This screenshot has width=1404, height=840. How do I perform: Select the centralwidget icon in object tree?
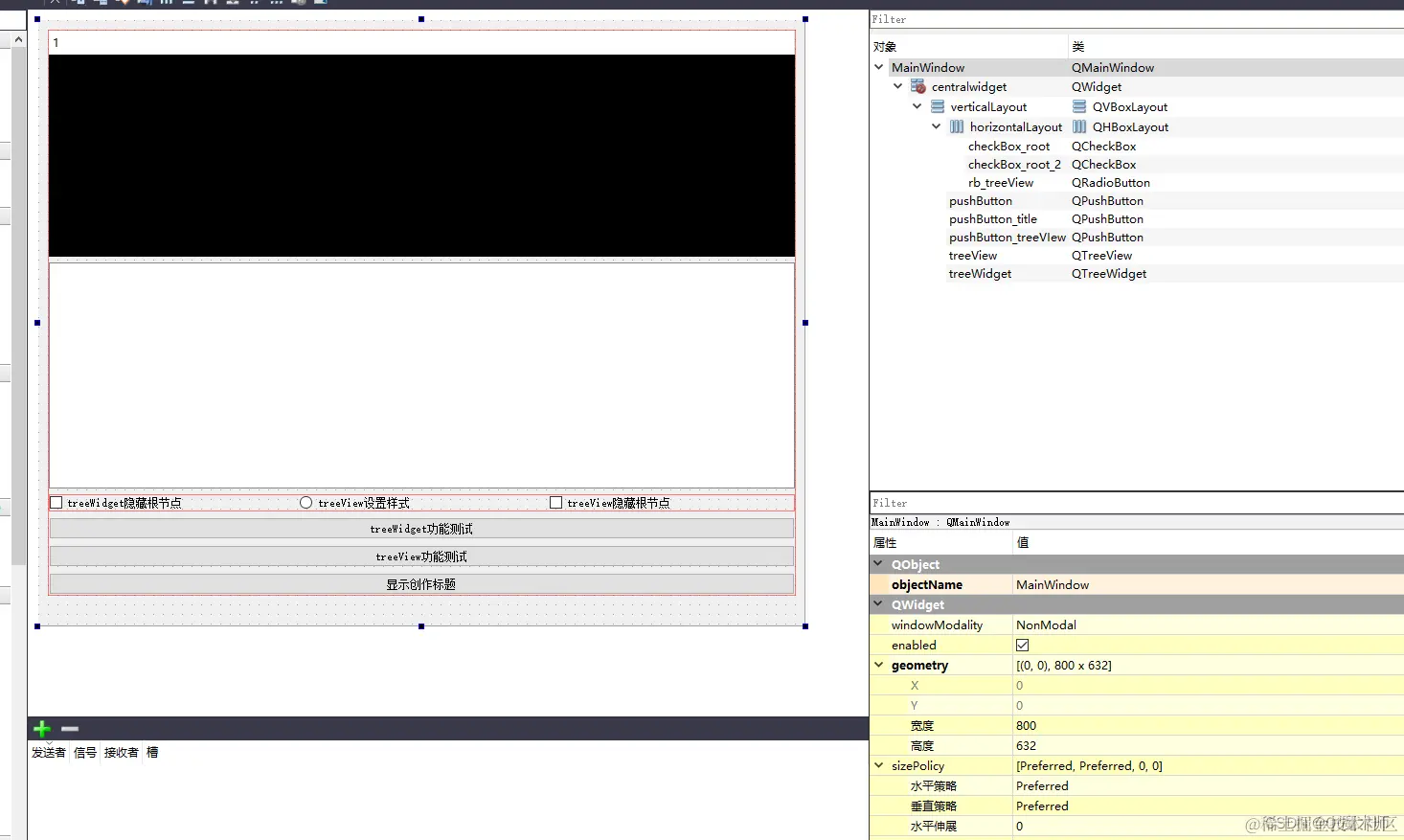[x=918, y=86]
